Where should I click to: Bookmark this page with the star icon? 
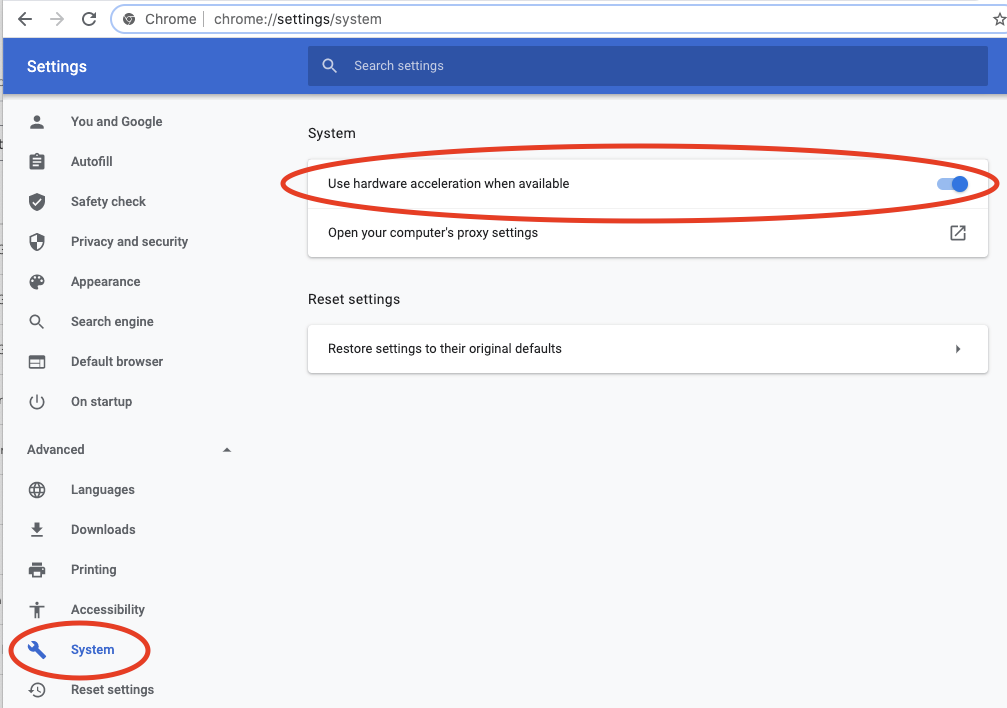pos(999,19)
